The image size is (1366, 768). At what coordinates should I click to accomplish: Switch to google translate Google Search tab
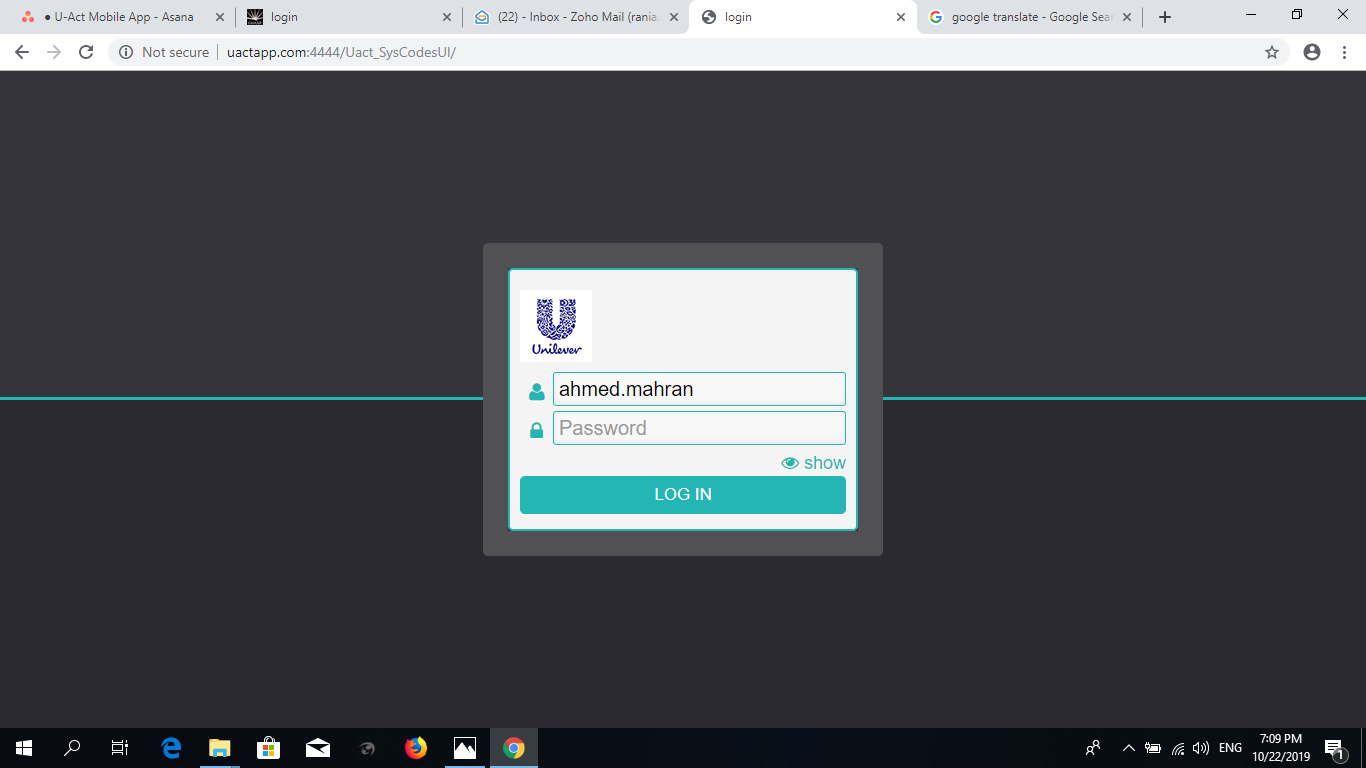(x=1030, y=17)
